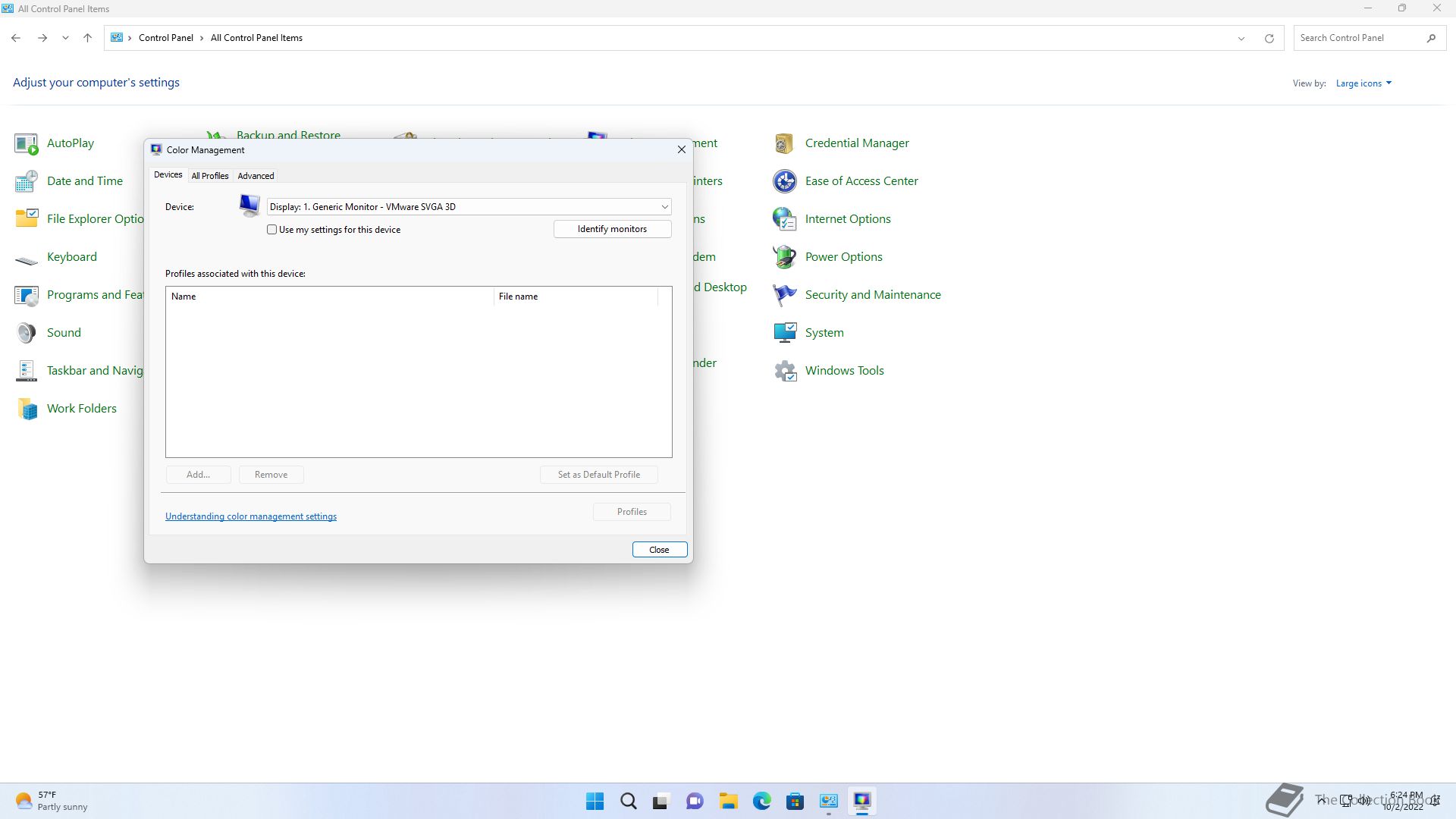Screen dimensions: 1456x819
Task: Open the Work Folders icon
Action: point(27,409)
